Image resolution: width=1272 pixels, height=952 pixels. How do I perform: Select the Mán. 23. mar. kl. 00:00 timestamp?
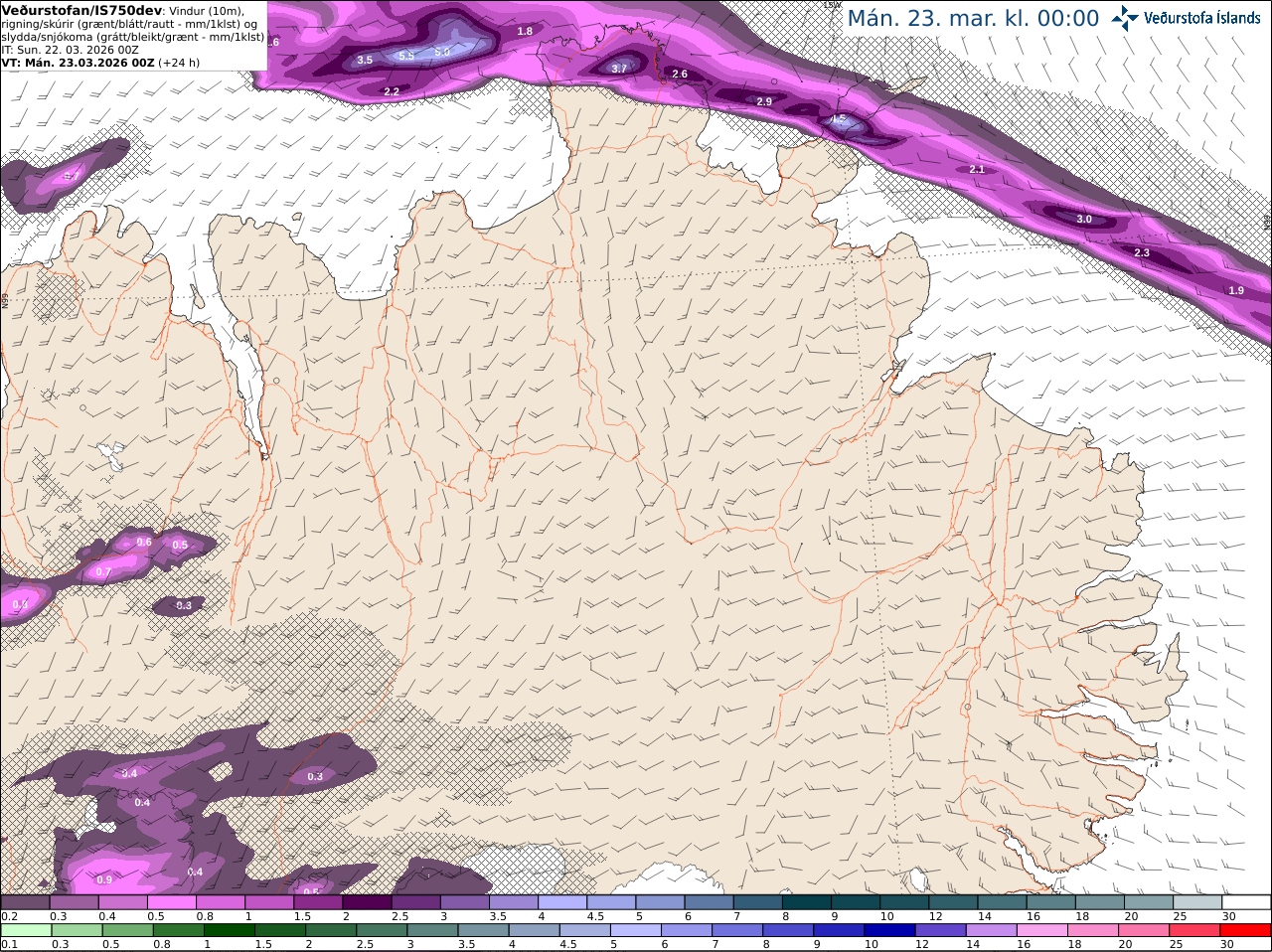pos(973,19)
